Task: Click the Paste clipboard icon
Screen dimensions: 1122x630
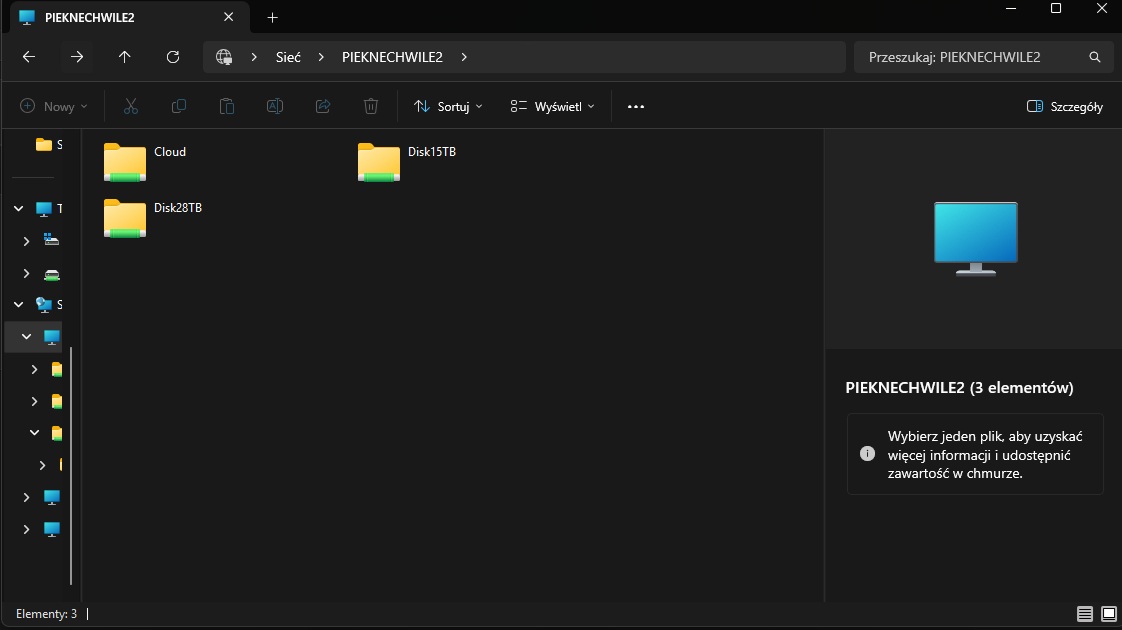Action: [227, 106]
